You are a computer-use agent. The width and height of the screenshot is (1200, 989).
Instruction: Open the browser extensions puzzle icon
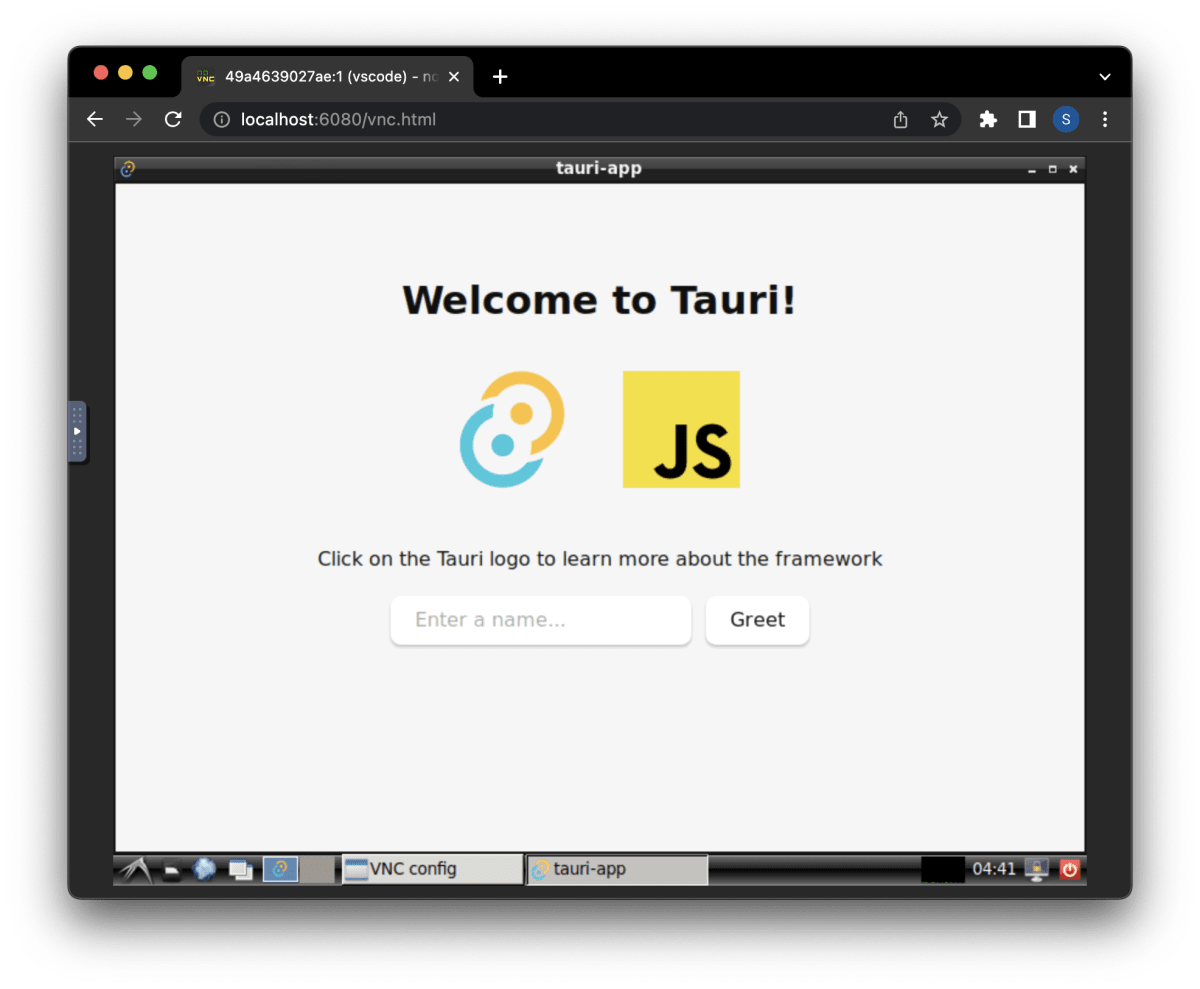coord(988,120)
